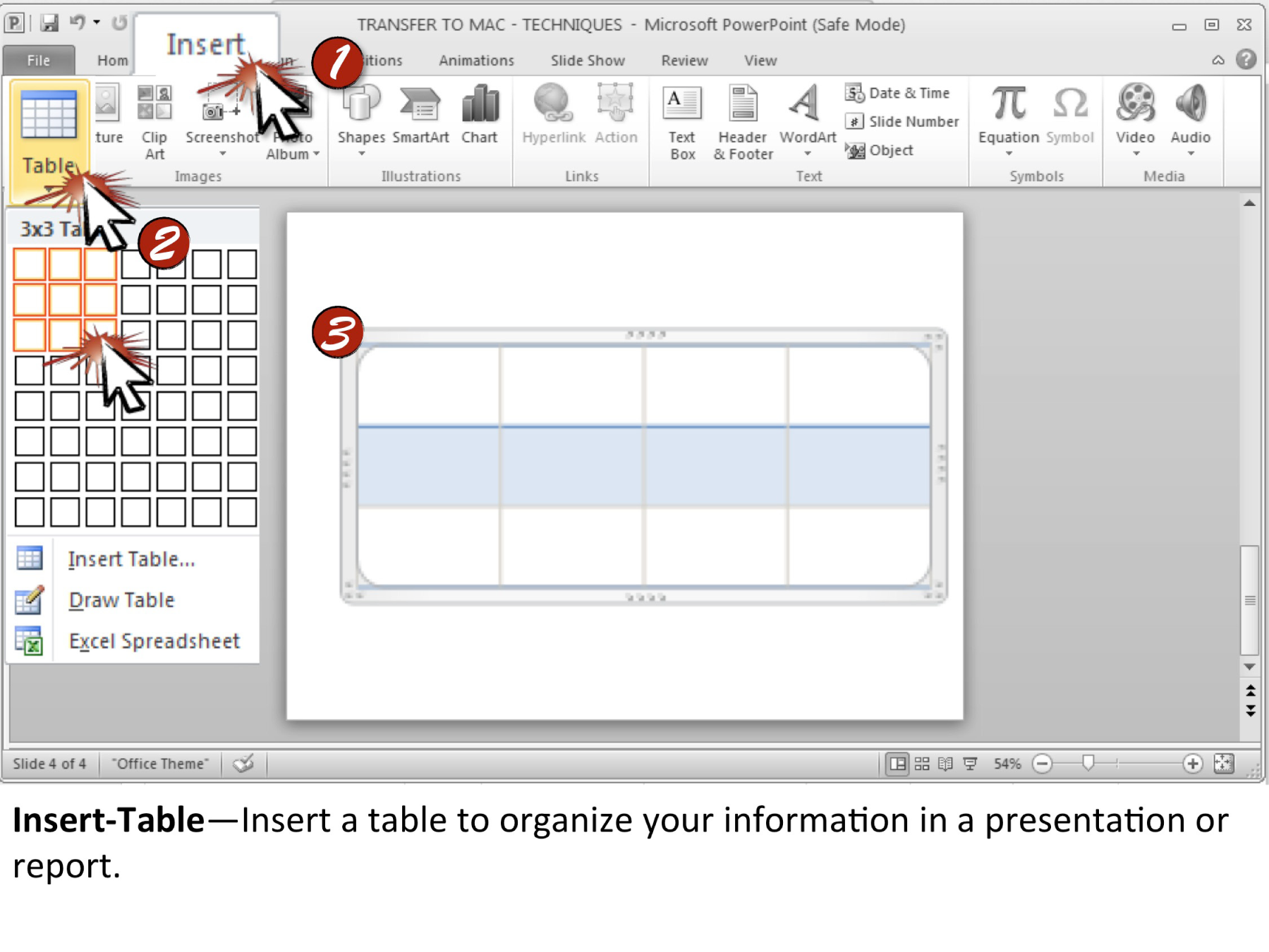Expand the Shapes dropdown arrow
Image resolution: width=1269 pixels, height=952 pixels.
(361, 154)
